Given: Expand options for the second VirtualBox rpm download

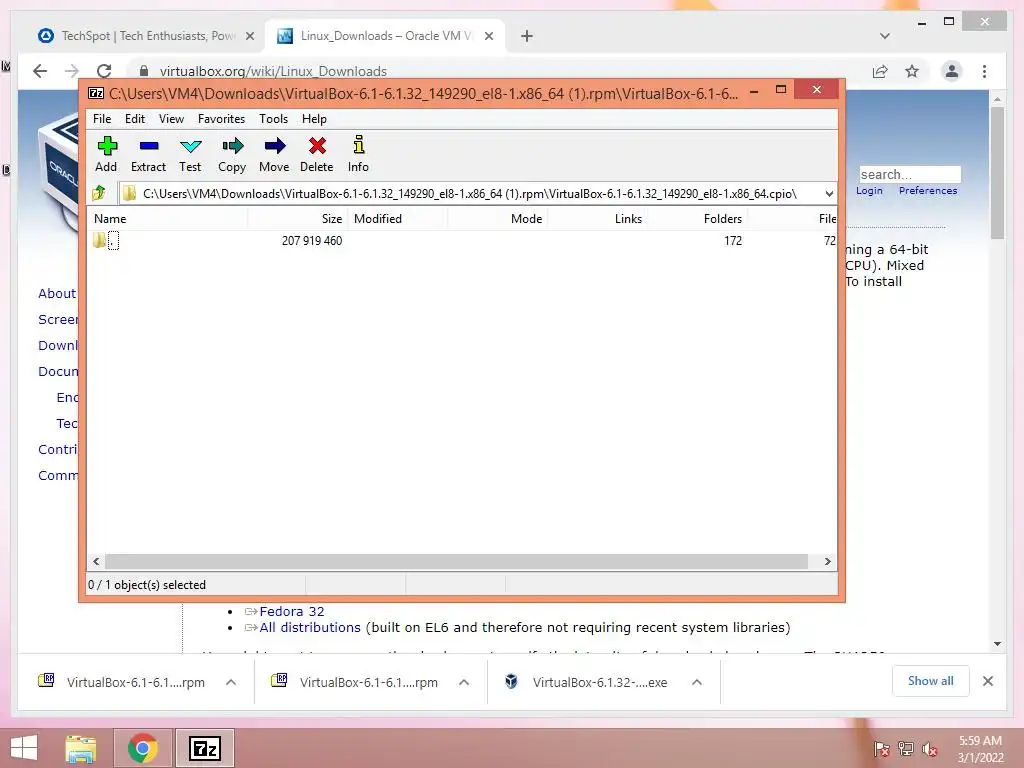Looking at the screenshot, I should click(x=464, y=682).
